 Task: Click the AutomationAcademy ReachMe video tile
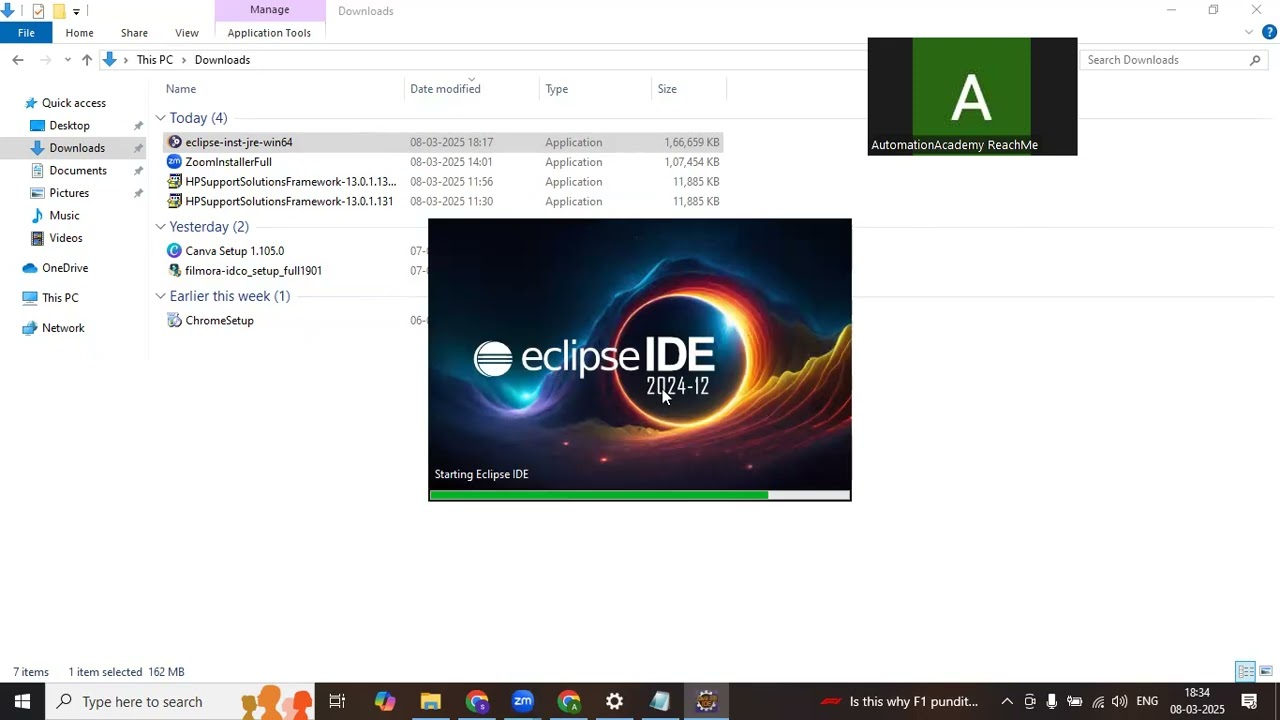(x=972, y=96)
